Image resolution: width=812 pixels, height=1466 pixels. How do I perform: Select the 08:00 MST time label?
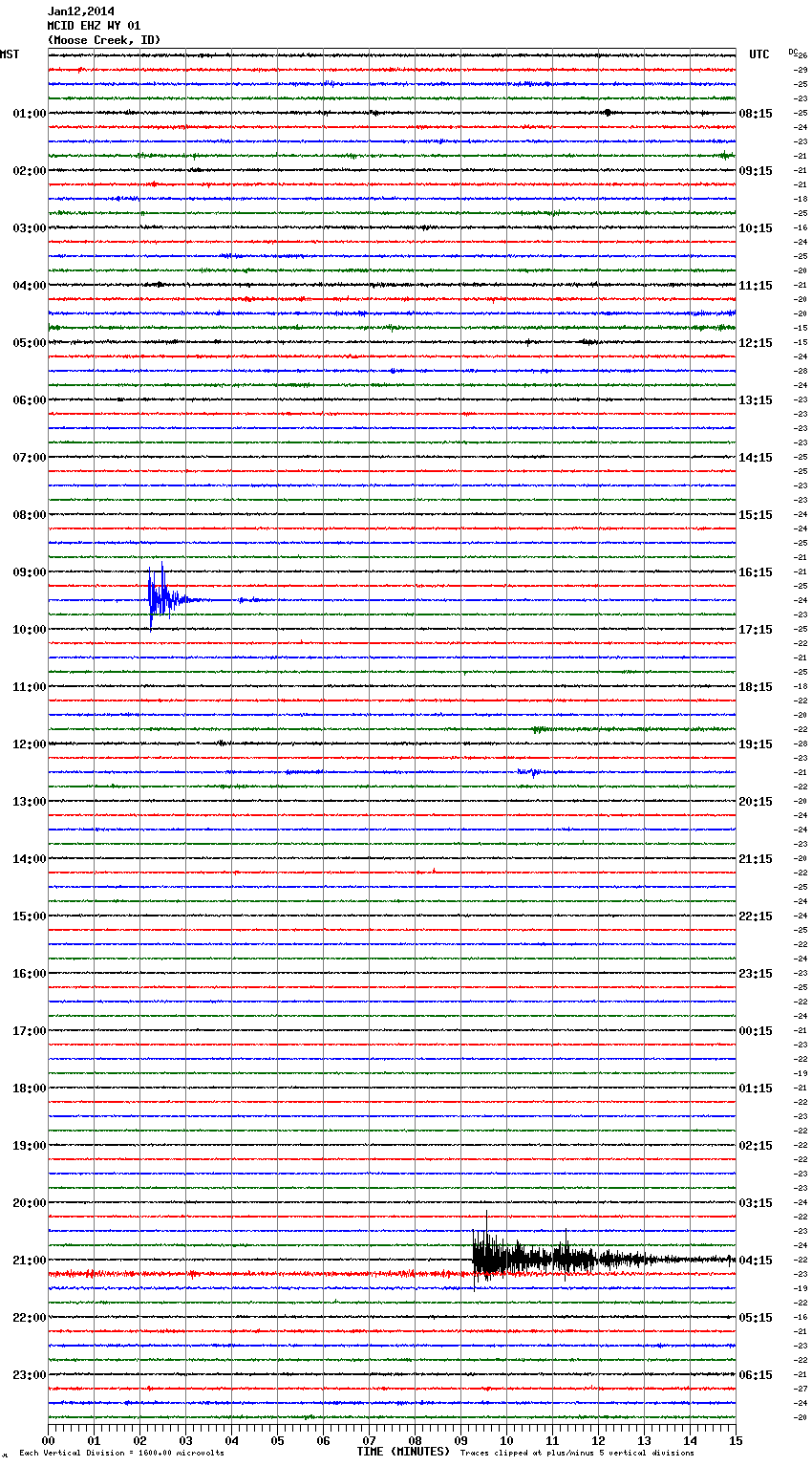click(29, 515)
